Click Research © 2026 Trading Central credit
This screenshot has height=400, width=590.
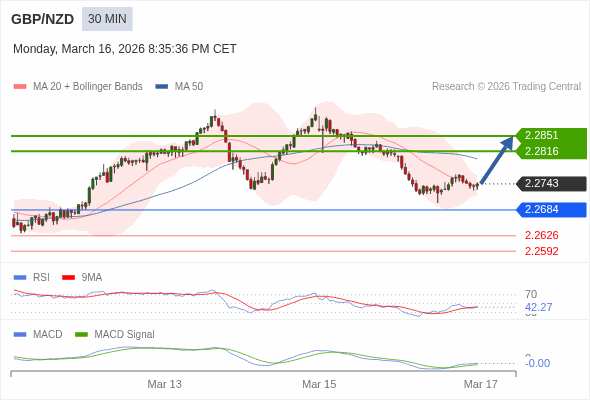506,87
